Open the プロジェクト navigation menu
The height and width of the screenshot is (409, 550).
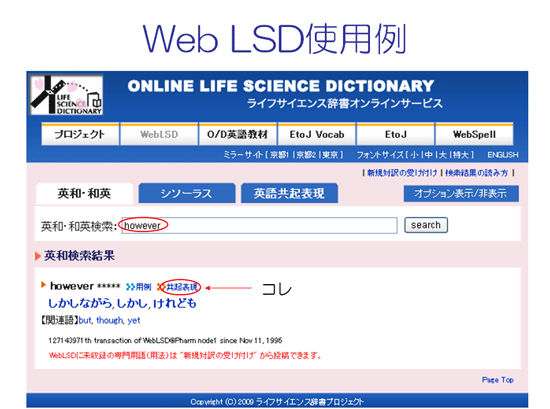(80, 134)
